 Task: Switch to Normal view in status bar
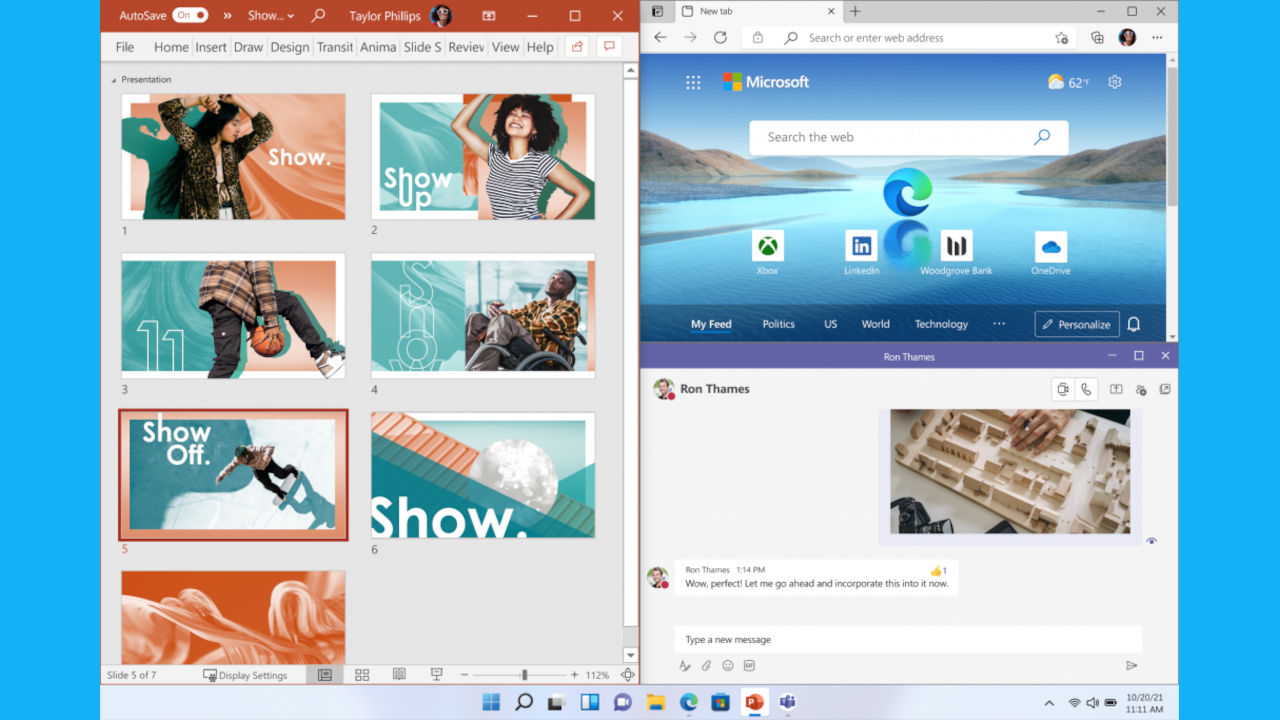pyautogui.click(x=325, y=675)
